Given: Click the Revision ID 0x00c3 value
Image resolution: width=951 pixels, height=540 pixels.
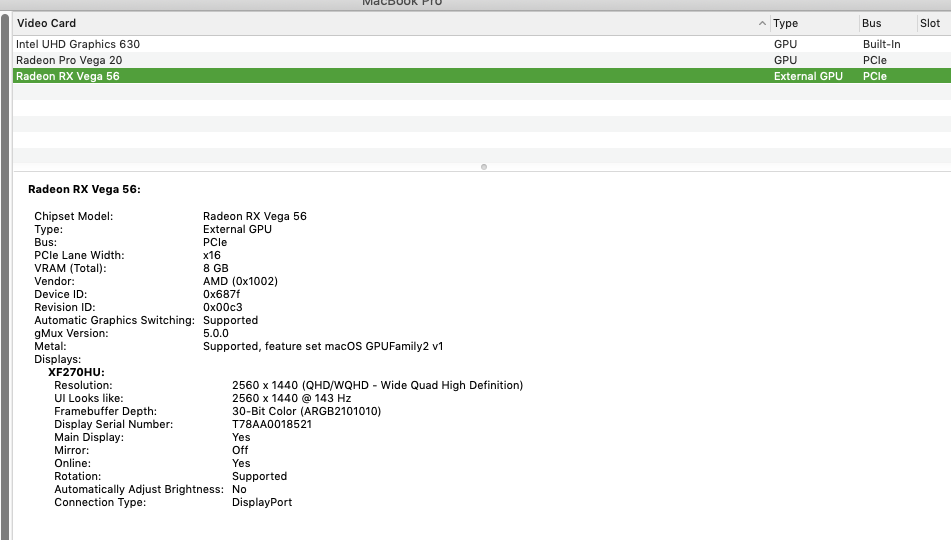Looking at the screenshot, I should click(x=223, y=307).
